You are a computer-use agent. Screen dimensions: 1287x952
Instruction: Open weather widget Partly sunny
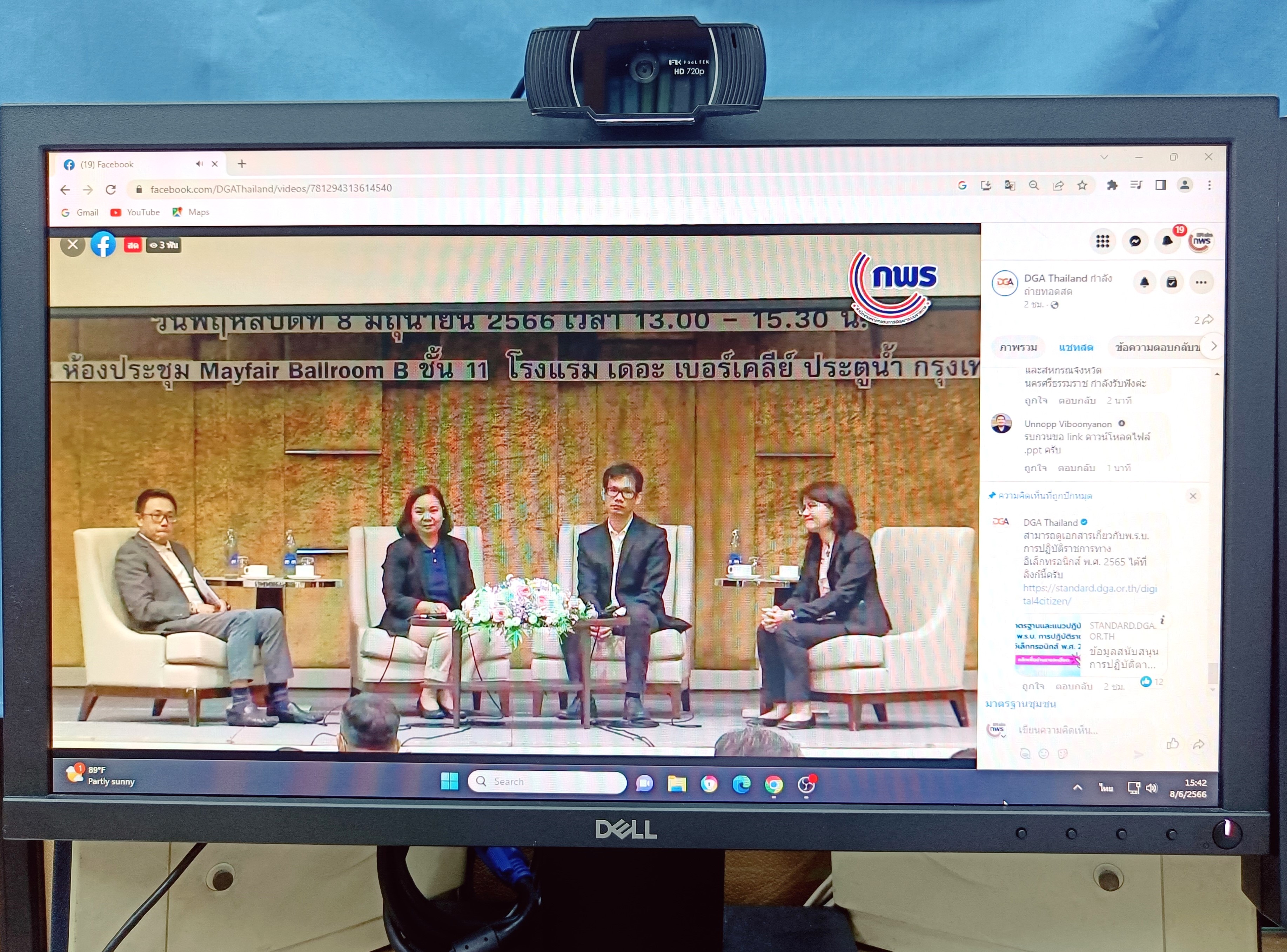click(x=100, y=776)
